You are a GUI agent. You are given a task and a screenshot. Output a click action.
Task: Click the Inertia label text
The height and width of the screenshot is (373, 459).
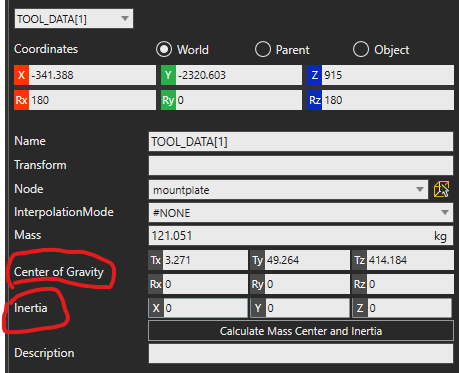(31, 308)
